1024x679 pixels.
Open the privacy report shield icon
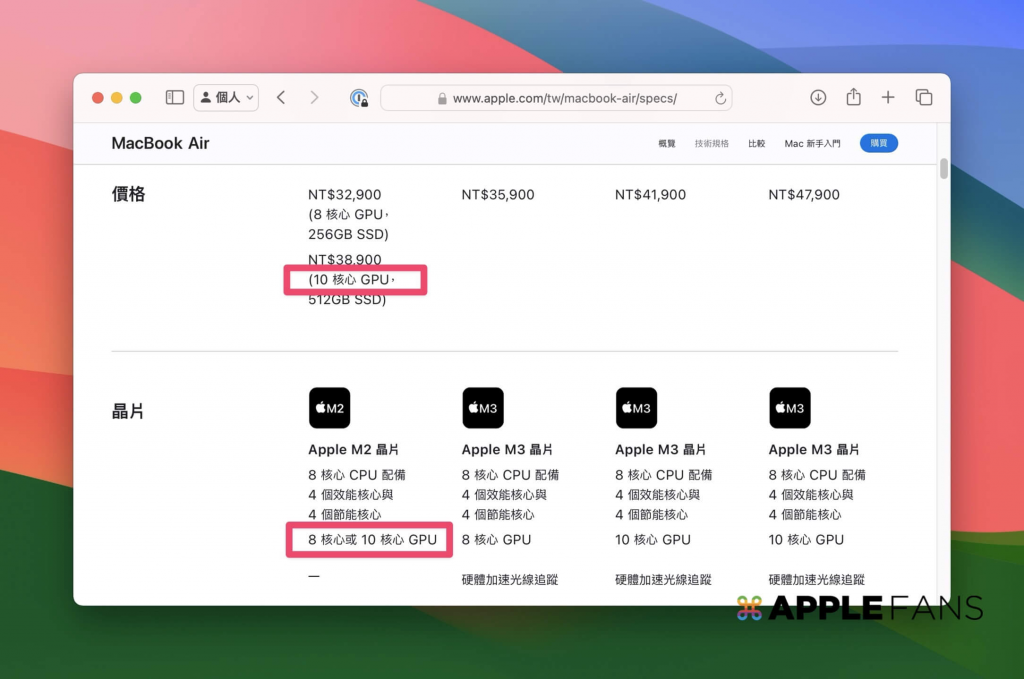pyautogui.click(x=359, y=98)
